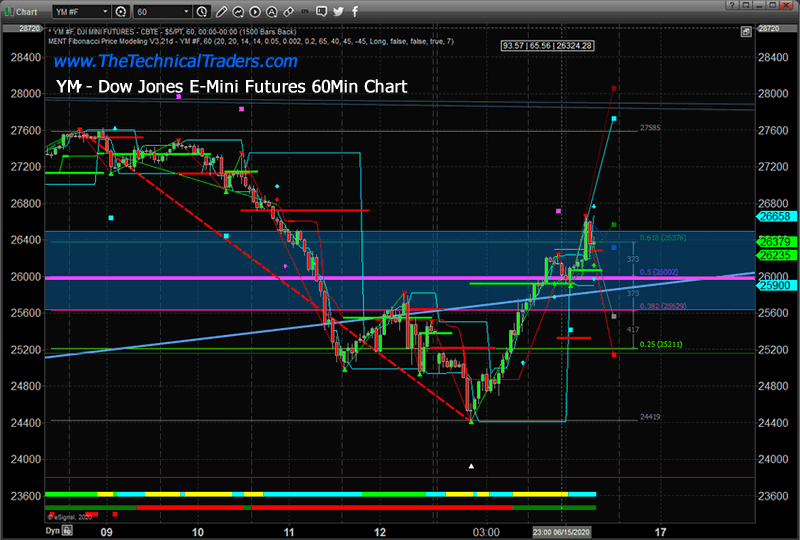Click the Dyn label at bottom left
The width and height of the screenshot is (800, 540).
[53, 531]
